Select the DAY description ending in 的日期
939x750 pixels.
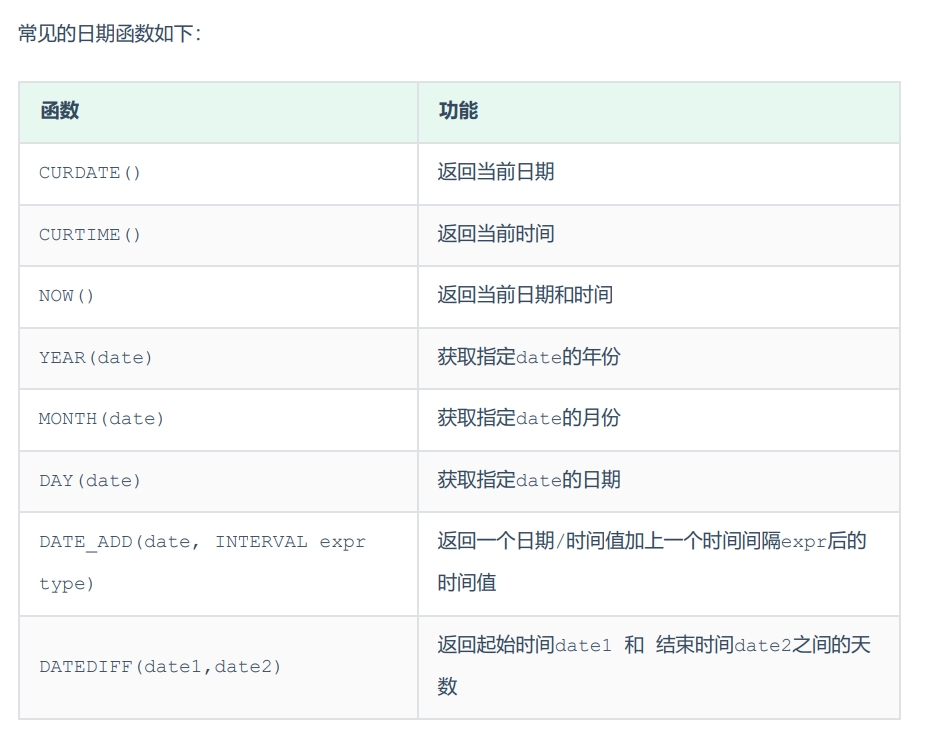[x=528, y=480]
